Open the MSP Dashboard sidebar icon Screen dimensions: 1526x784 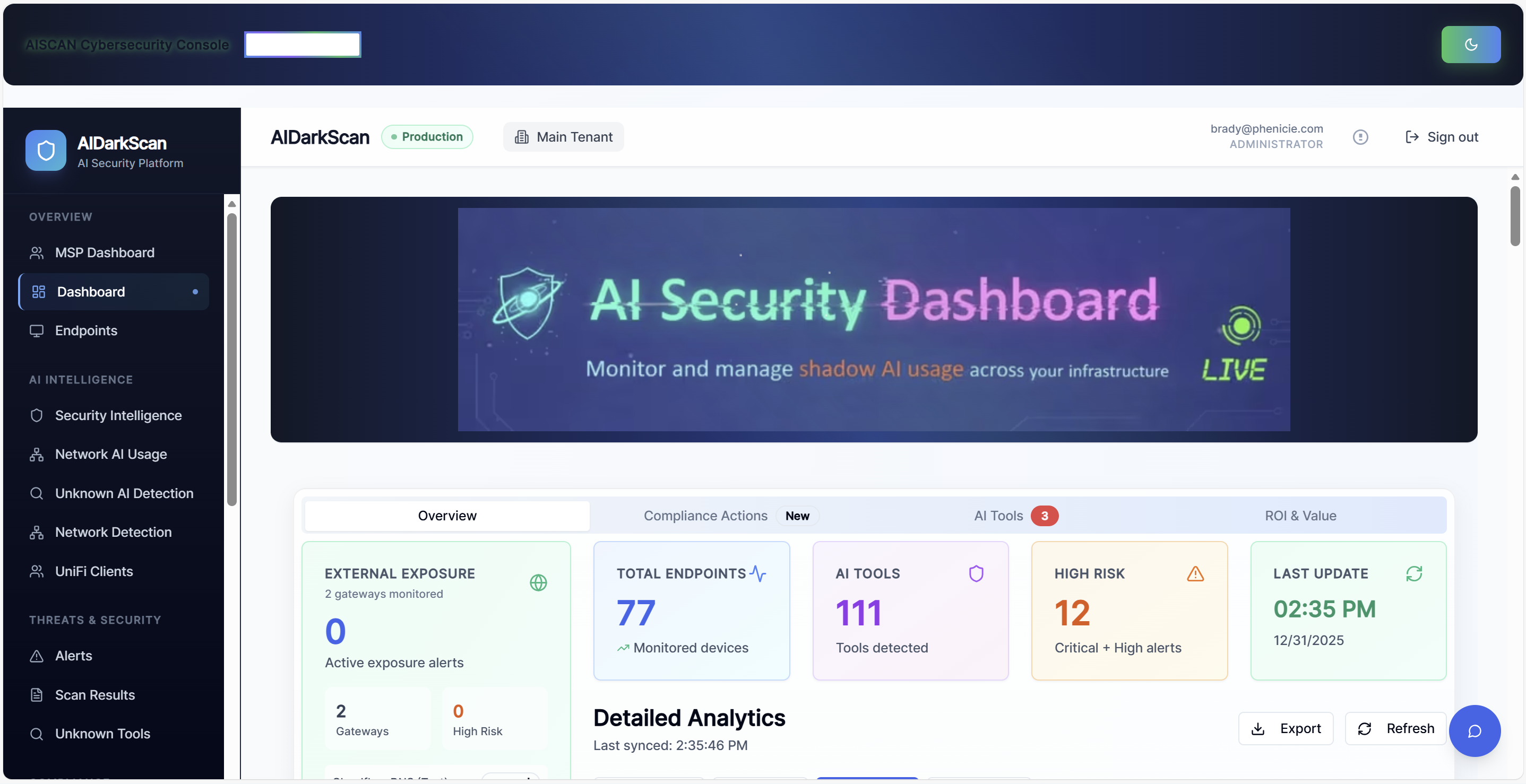pyautogui.click(x=37, y=252)
